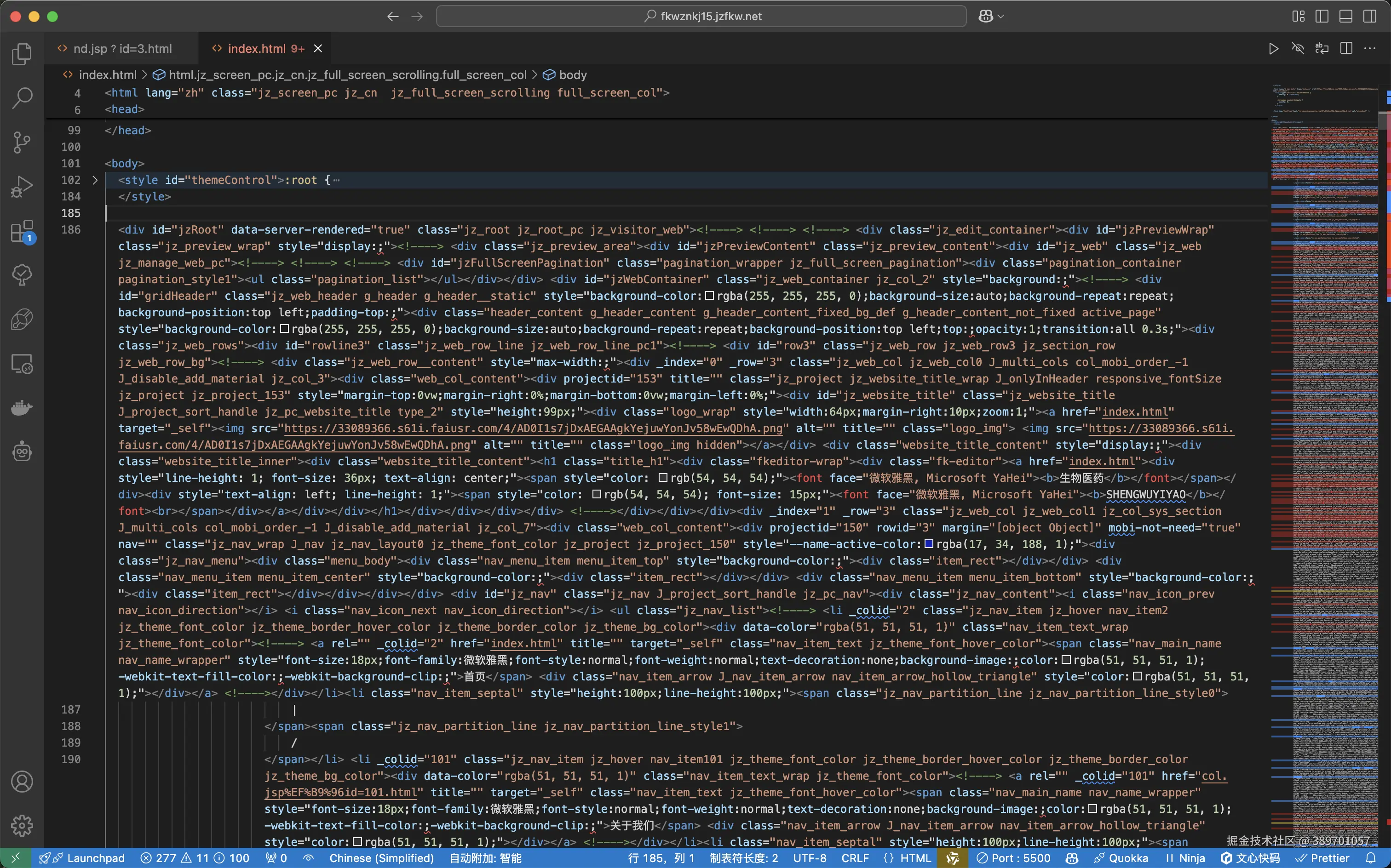Toggle the eye indicator in the status bar
Image resolution: width=1391 pixels, height=868 pixels.
[308, 858]
